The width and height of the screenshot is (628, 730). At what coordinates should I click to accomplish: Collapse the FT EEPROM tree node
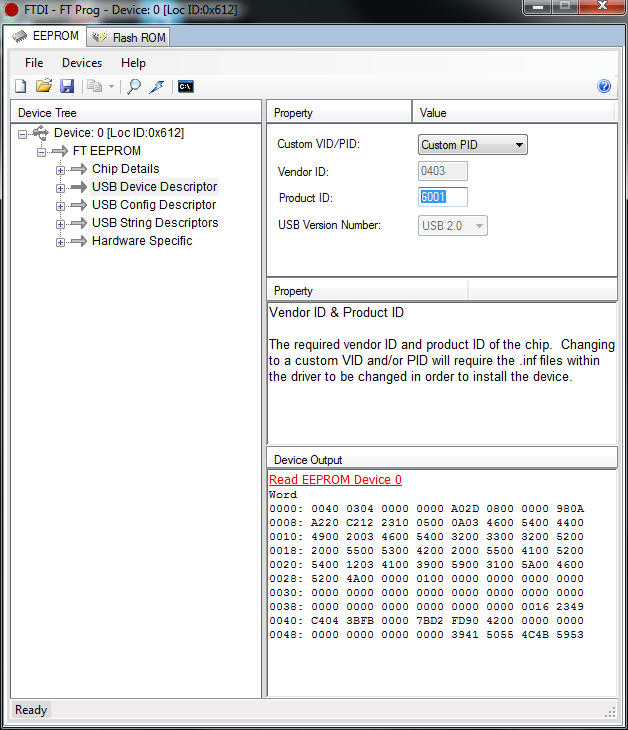point(41,152)
